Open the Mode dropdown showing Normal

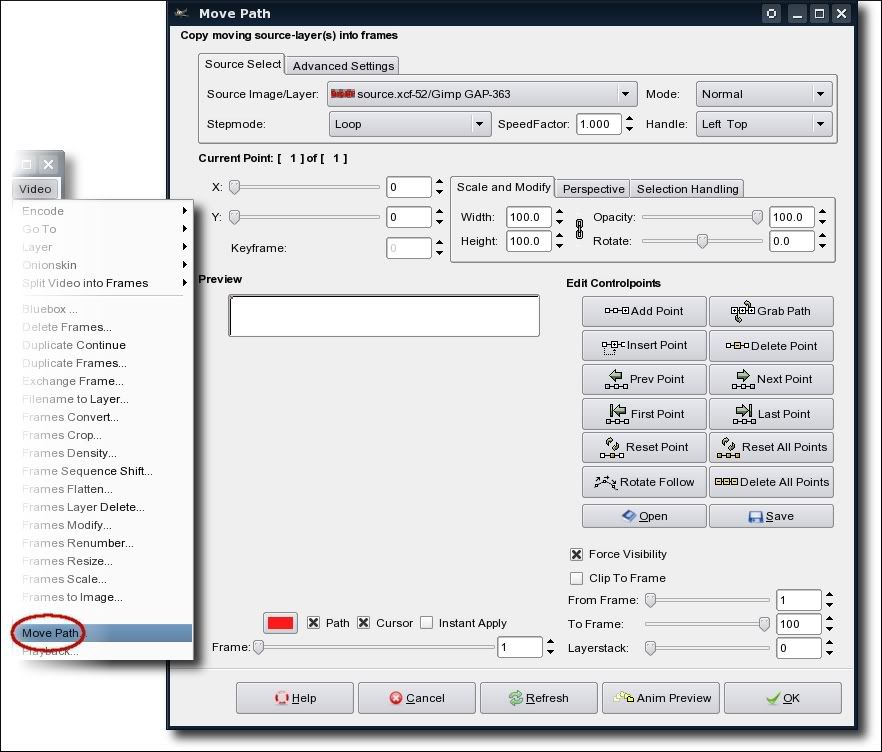[x=764, y=94]
